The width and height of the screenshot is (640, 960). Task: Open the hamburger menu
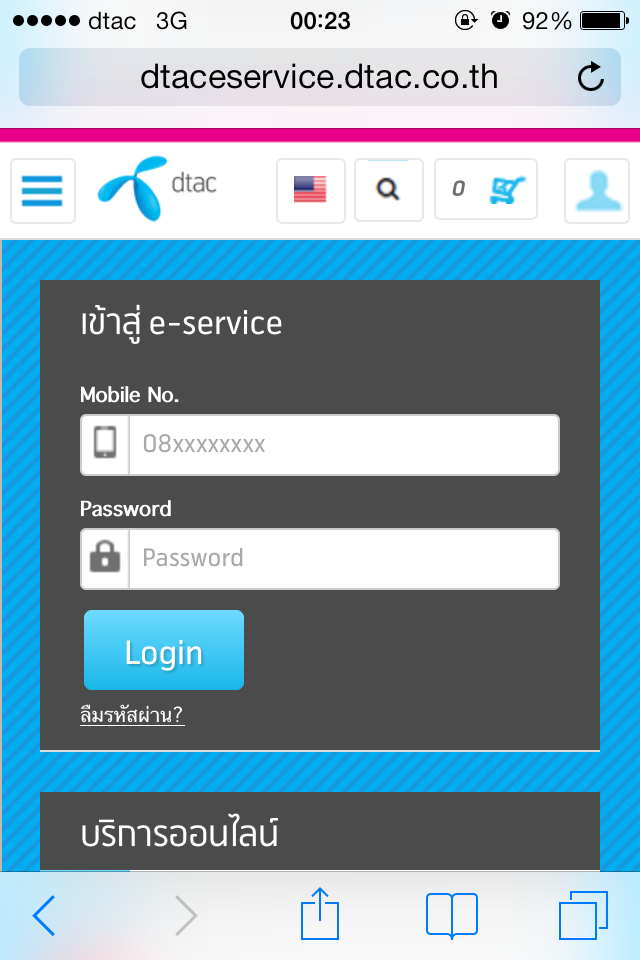(43, 191)
